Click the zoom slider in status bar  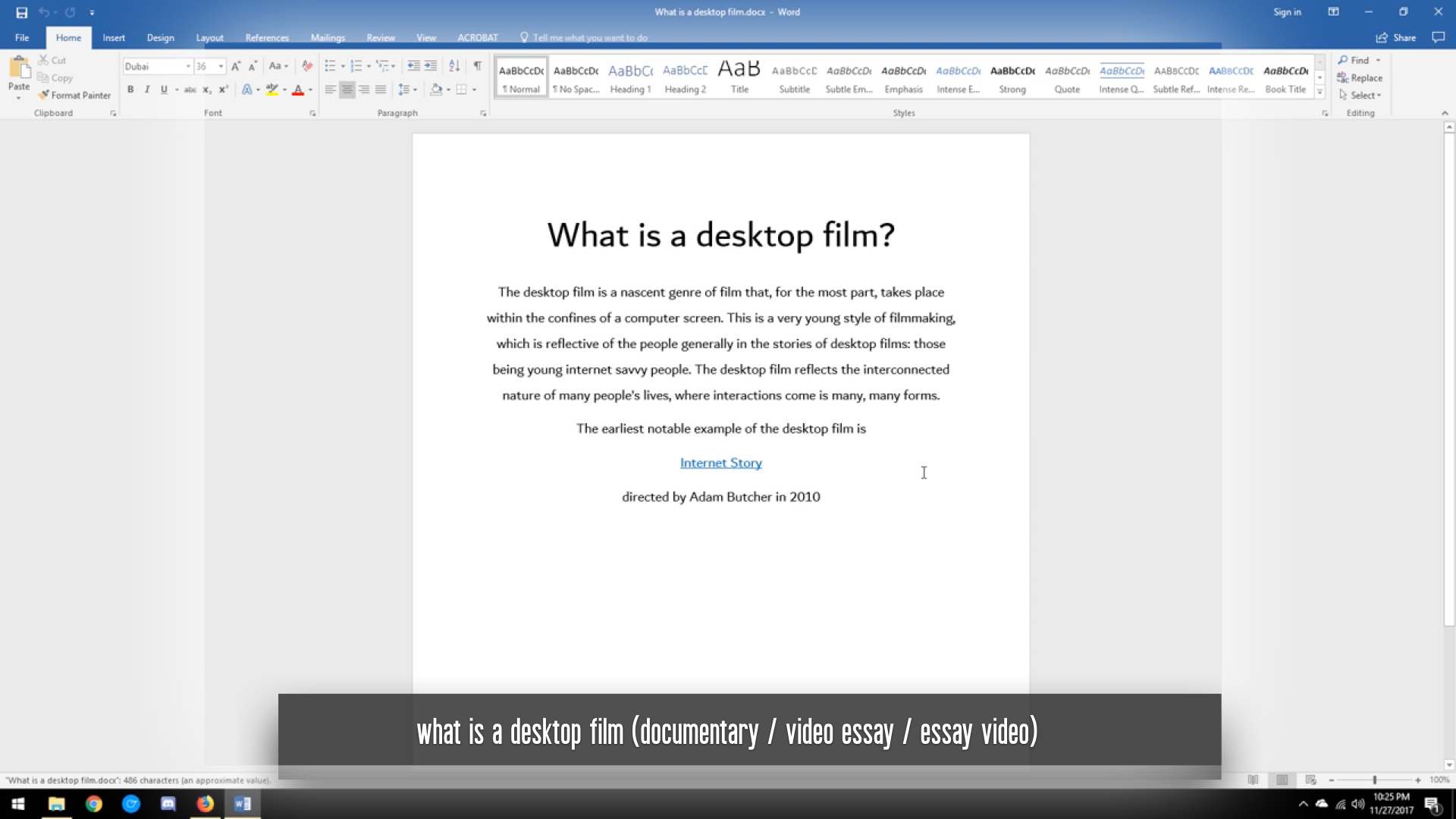coord(1374,780)
